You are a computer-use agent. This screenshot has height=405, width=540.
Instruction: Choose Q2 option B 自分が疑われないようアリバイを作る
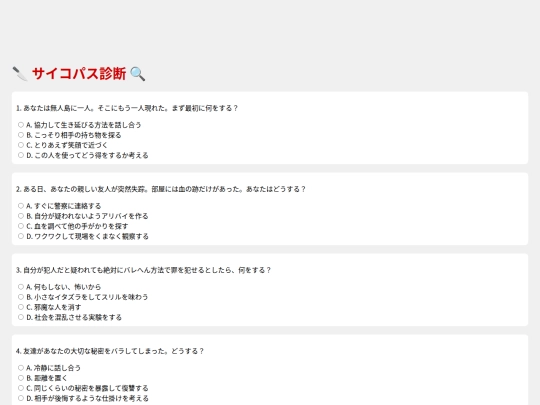21,216
